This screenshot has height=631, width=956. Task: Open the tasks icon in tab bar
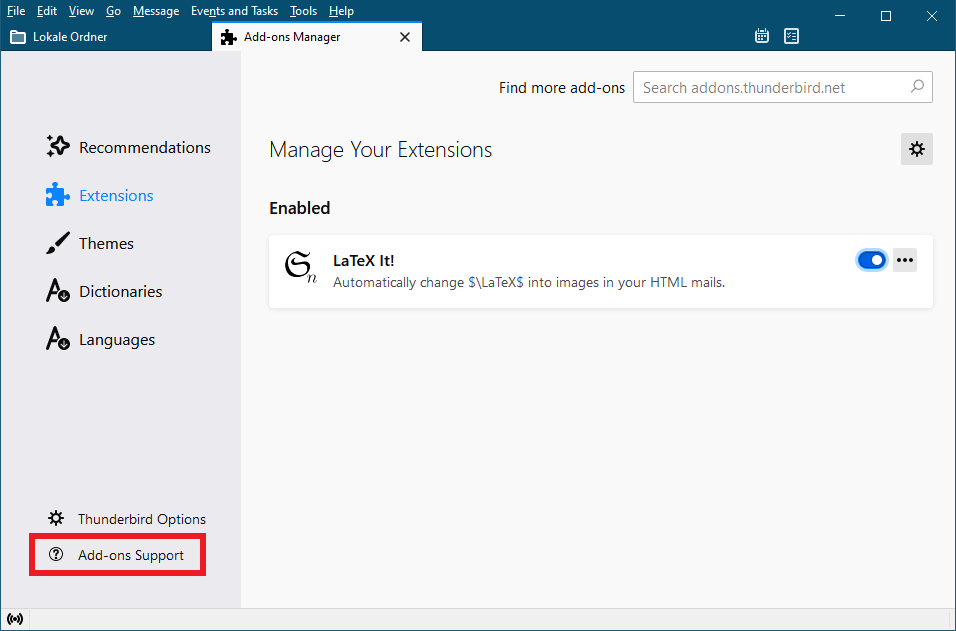[x=792, y=37]
